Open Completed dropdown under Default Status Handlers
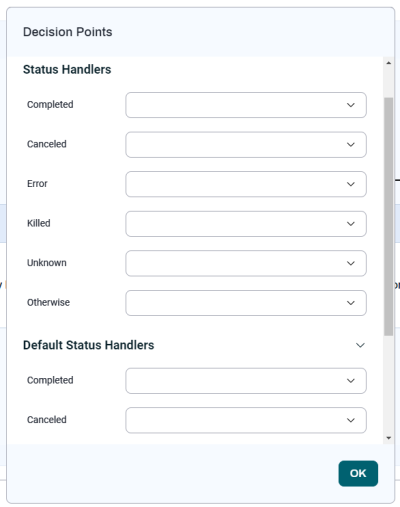This screenshot has height=507, width=400. (246, 381)
